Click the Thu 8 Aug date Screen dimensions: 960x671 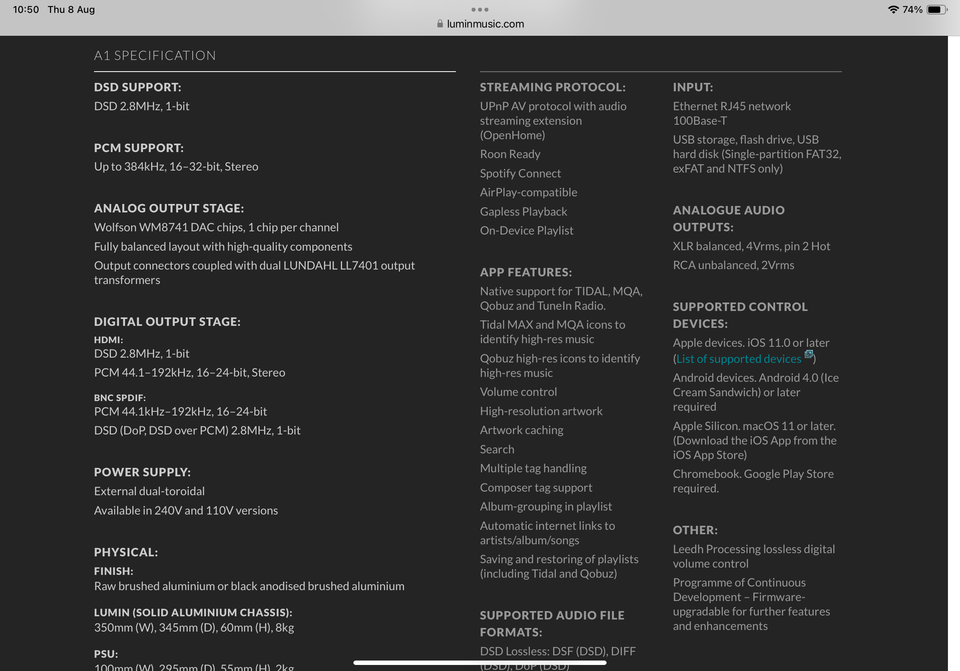pyautogui.click(x=71, y=9)
